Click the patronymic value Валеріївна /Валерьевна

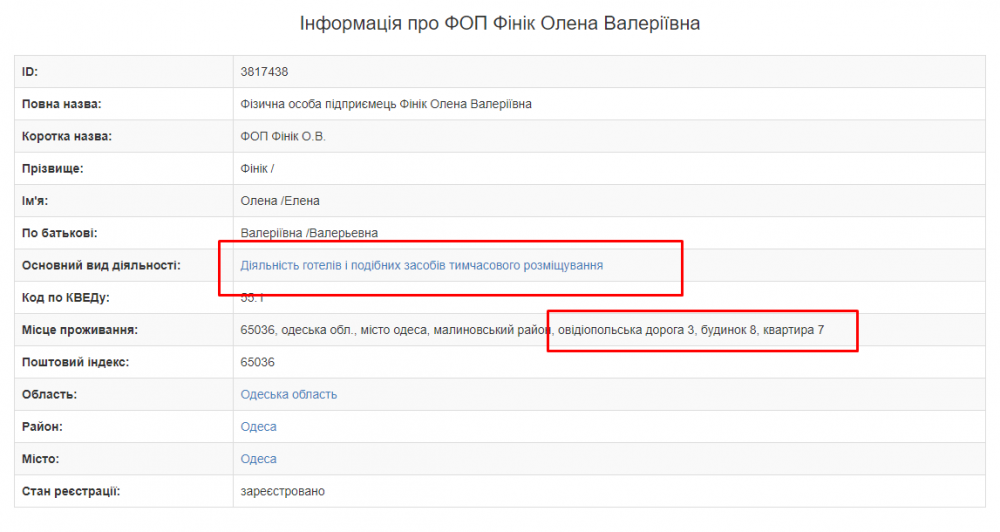click(x=309, y=233)
